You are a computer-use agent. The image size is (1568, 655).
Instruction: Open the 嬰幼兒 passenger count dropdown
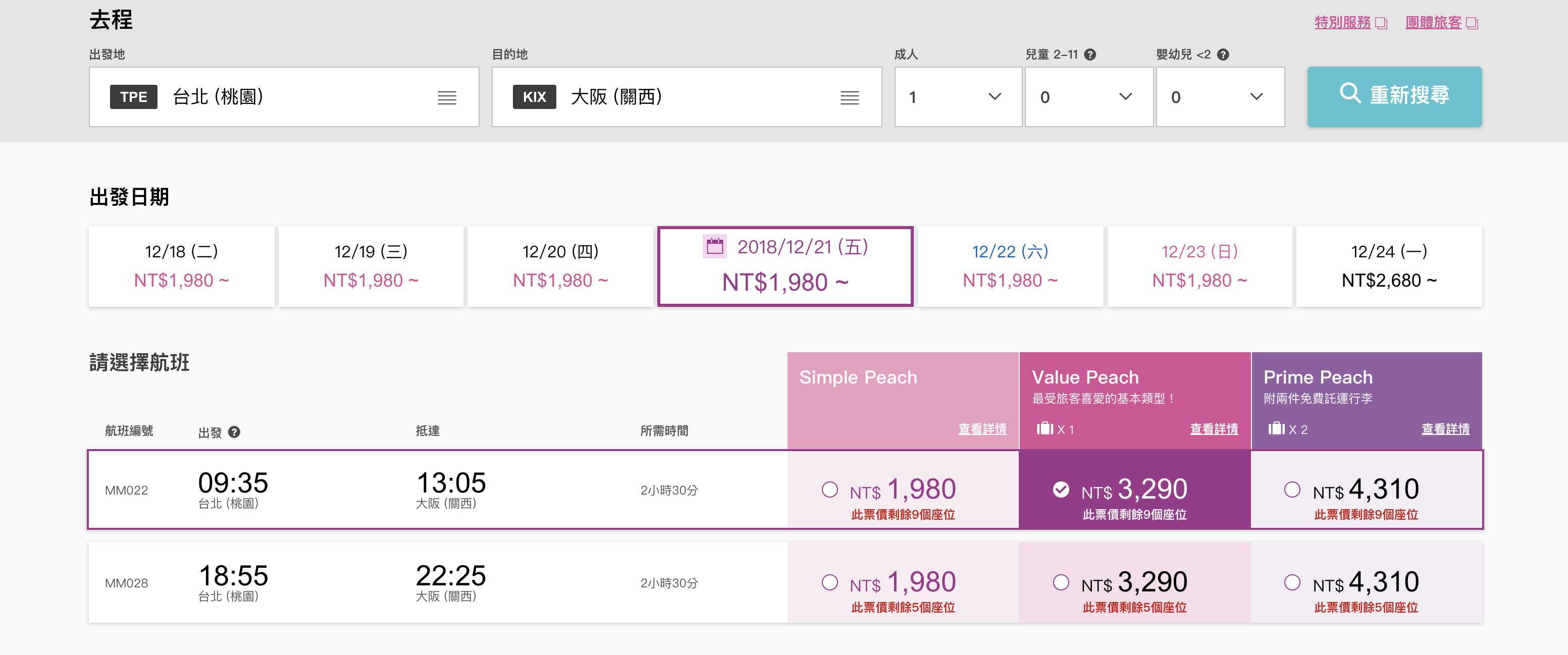tap(1220, 97)
